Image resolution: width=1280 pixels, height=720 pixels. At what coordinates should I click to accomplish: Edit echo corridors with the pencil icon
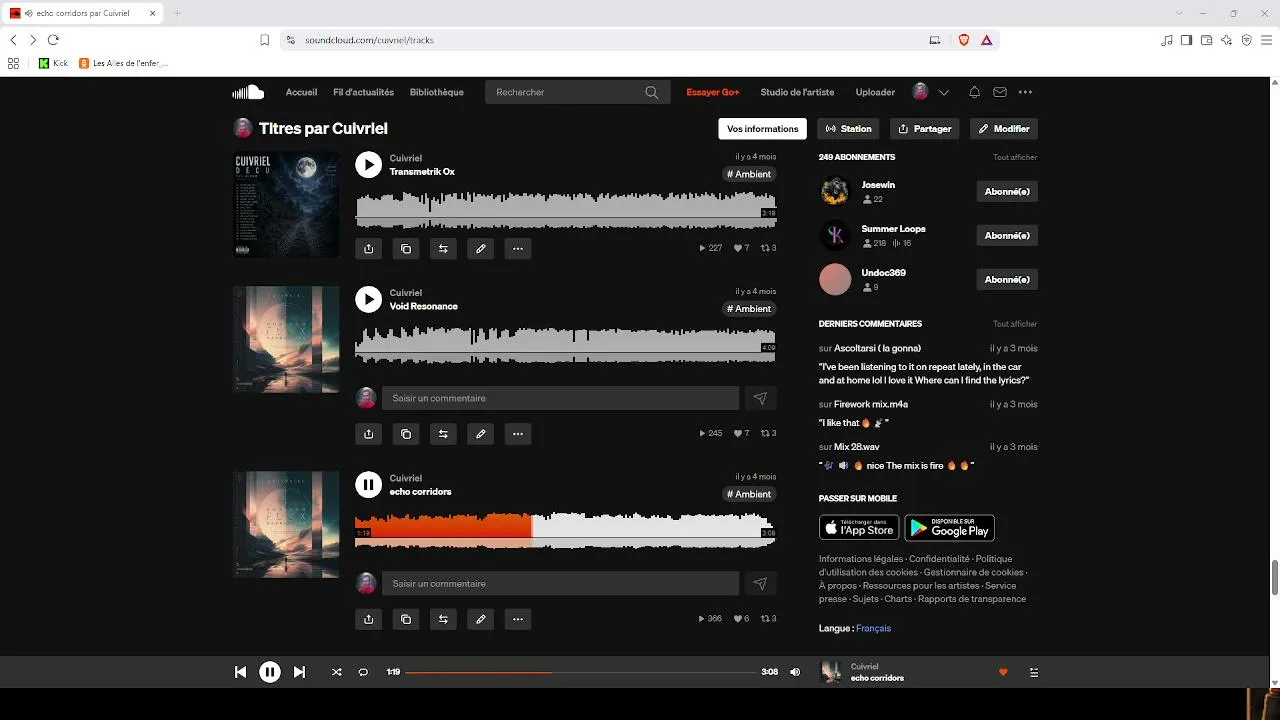tap(481, 619)
